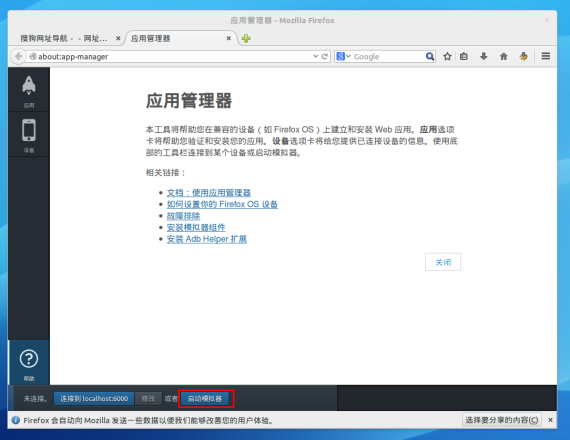
Task: Open link 如何设置你的 Firefox OS 设备
Action: click(222, 204)
